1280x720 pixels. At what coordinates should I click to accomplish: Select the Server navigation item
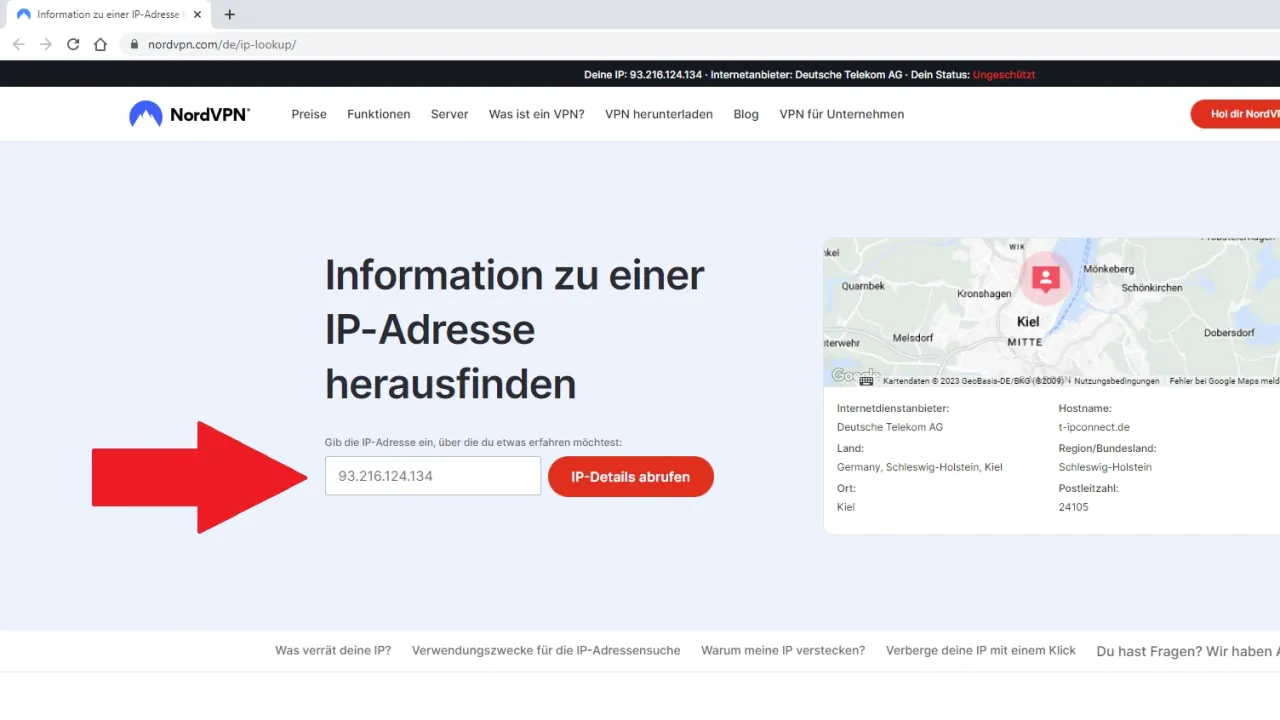pos(449,114)
